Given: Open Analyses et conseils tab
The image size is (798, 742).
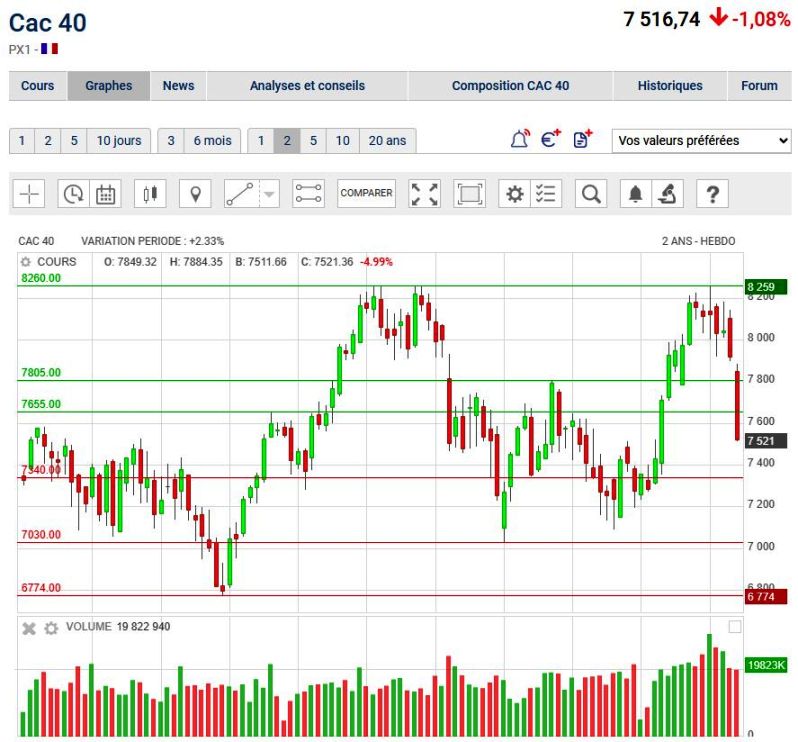Looking at the screenshot, I should click(307, 85).
